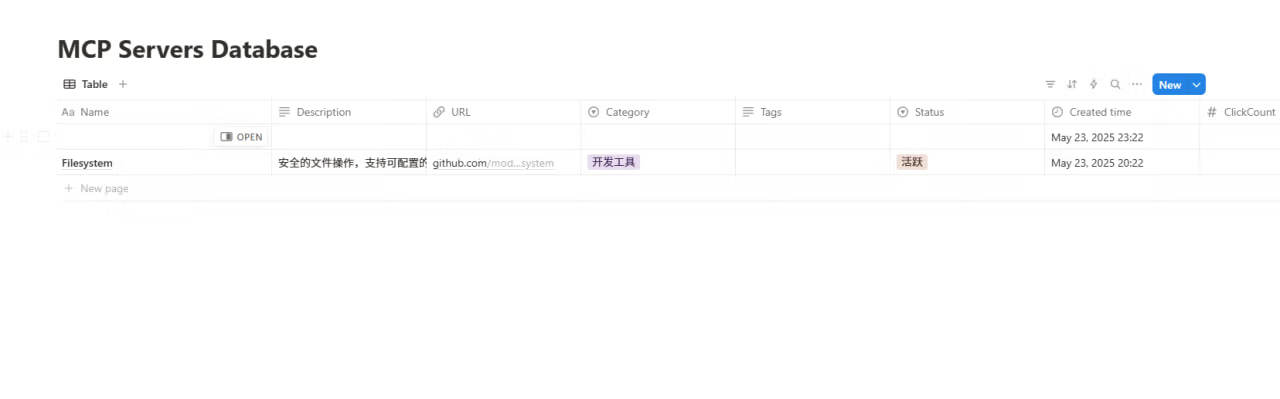Image resolution: width=1280 pixels, height=399 pixels.
Task: Open empty row with the OPEN button
Action: tap(241, 137)
